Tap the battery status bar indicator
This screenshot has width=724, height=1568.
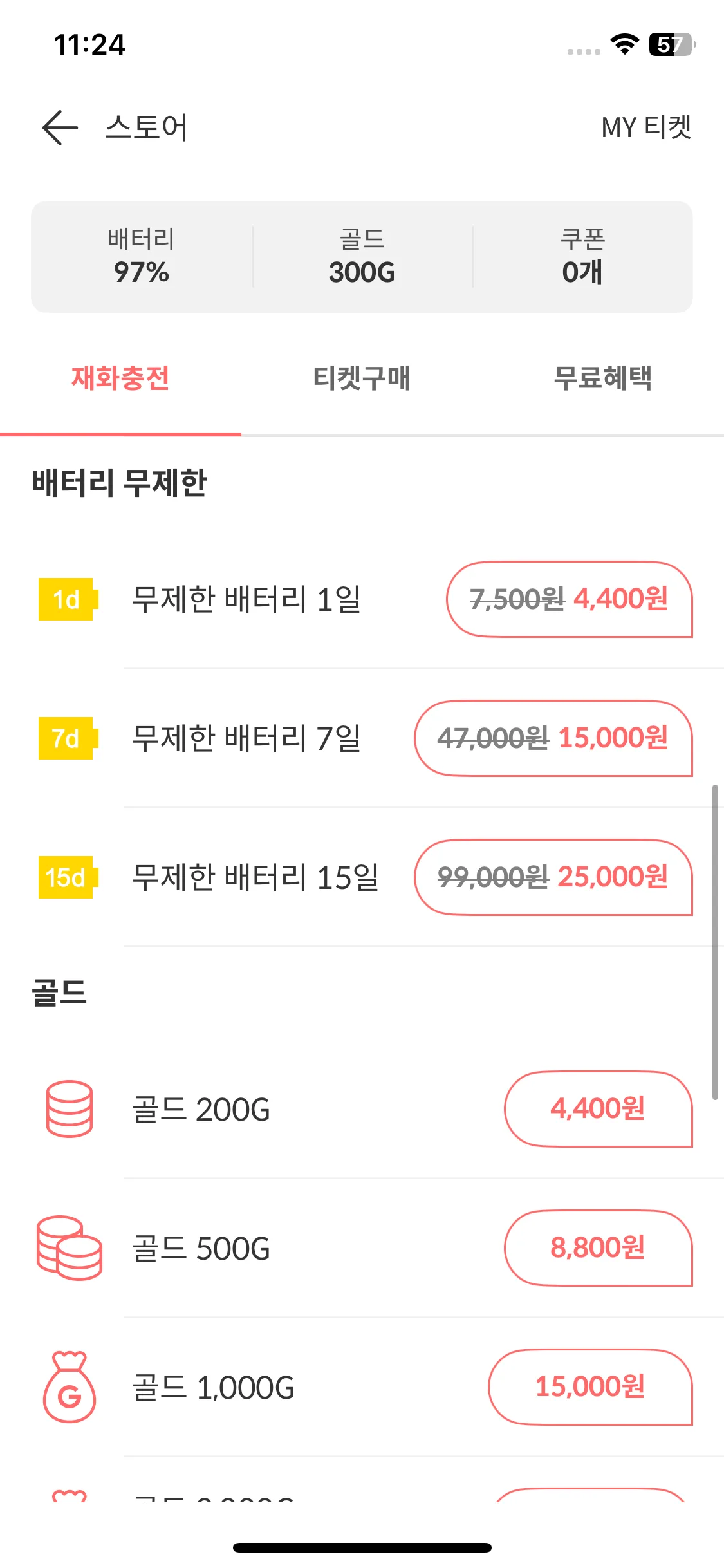pyautogui.click(x=673, y=44)
